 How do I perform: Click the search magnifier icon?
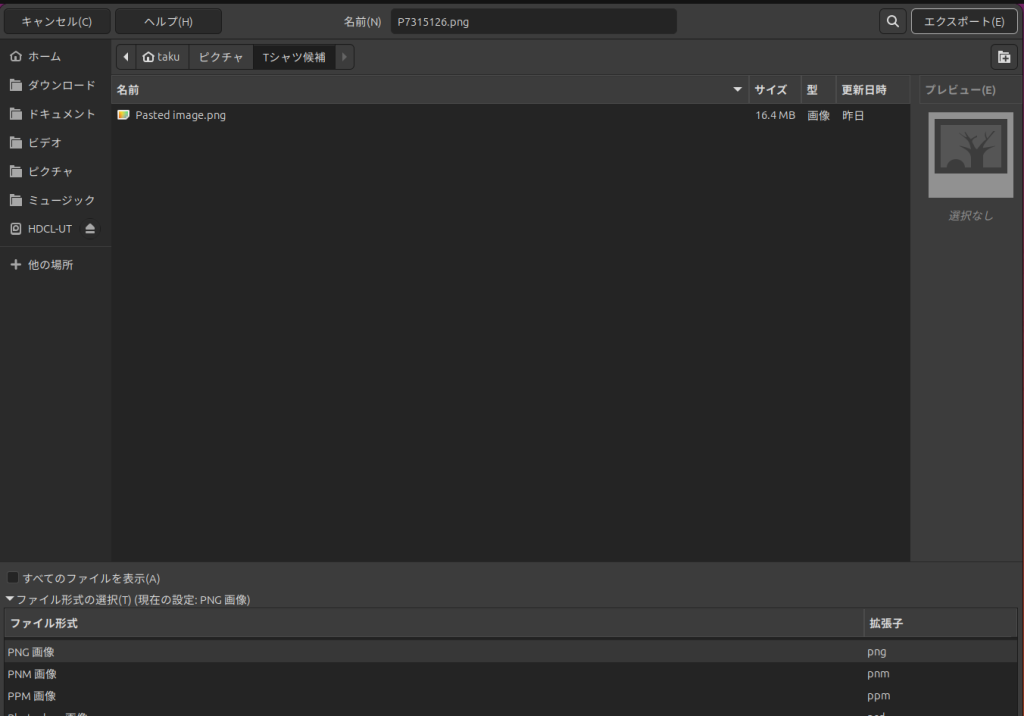893,21
